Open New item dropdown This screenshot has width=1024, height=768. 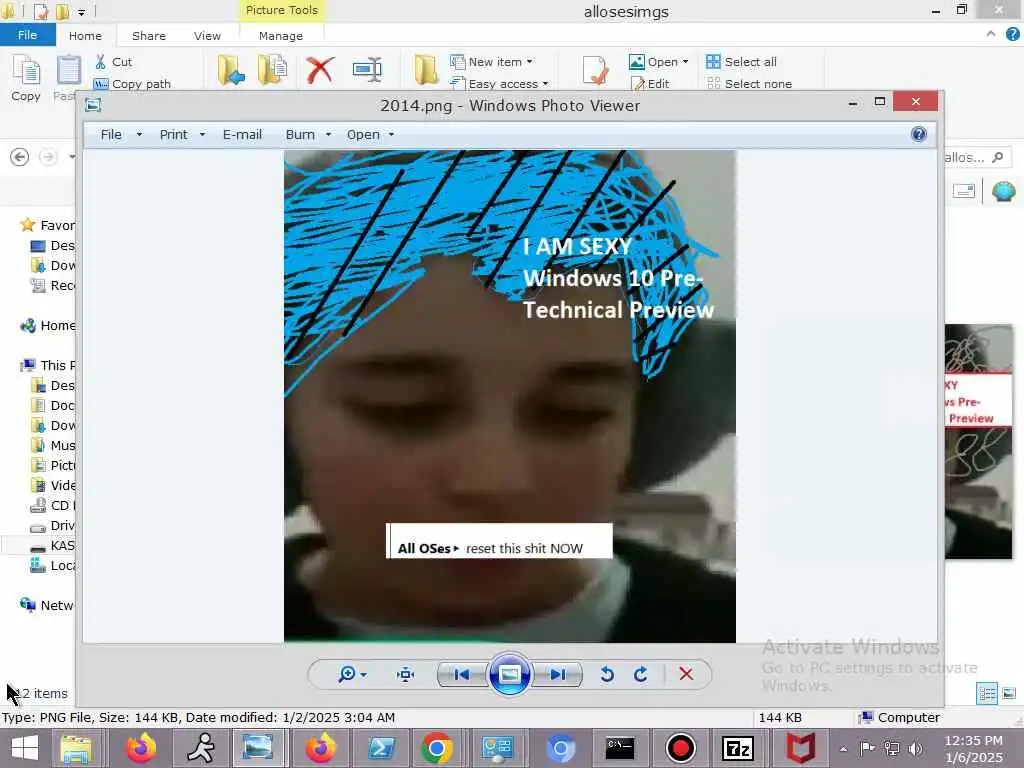pos(492,62)
